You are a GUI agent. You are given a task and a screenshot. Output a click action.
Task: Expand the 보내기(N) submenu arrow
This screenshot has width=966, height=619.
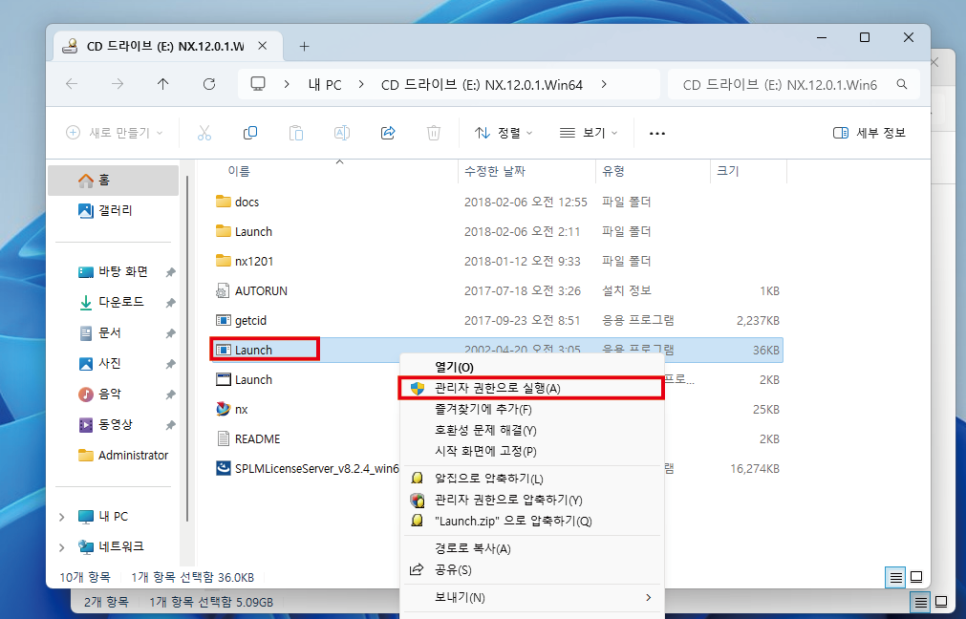647,597
